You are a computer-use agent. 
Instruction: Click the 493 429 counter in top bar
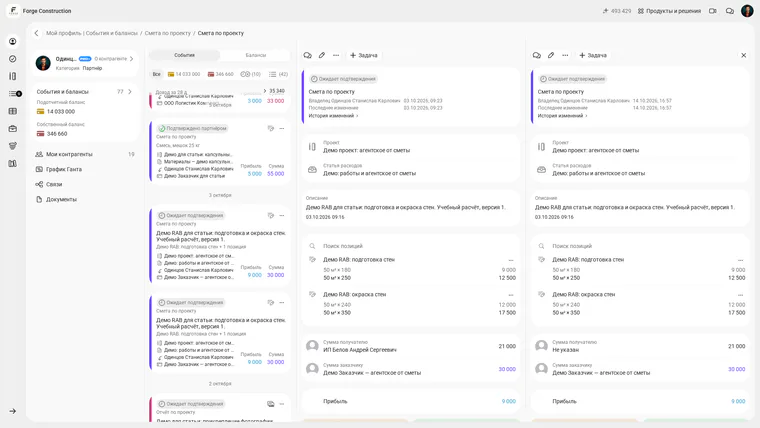click(x=617, y=11)
